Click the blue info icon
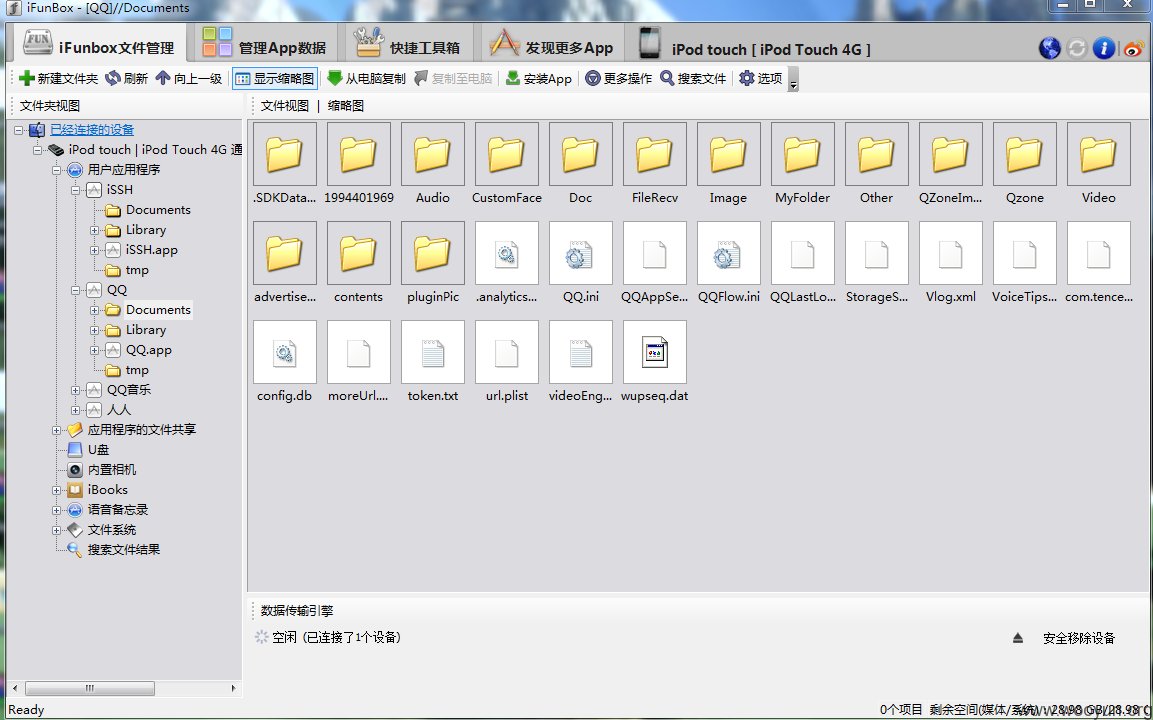 coord(1104,48)
